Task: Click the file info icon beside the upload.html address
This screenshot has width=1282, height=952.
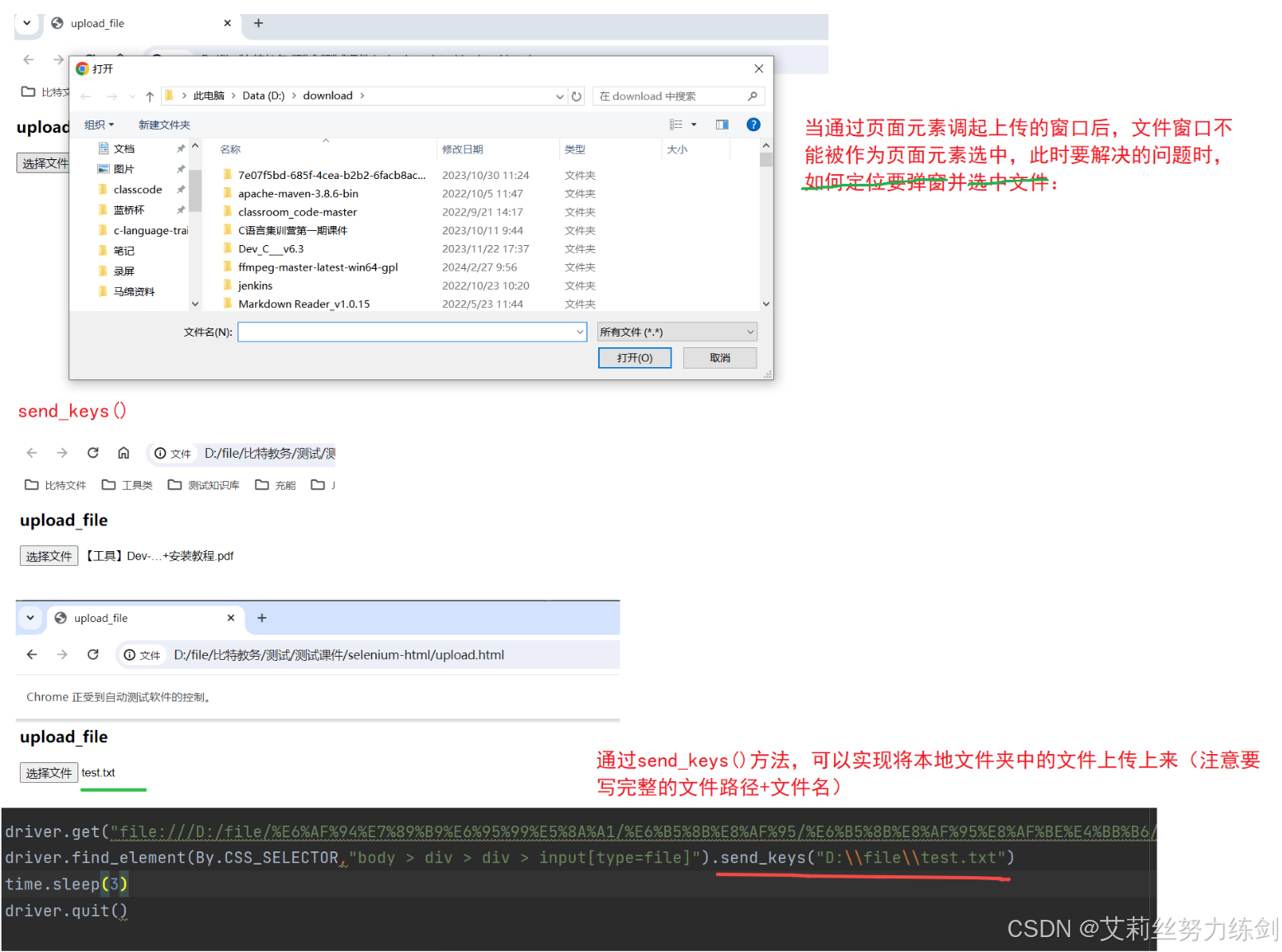Action: pyautogui.click(x=130, y=655)
